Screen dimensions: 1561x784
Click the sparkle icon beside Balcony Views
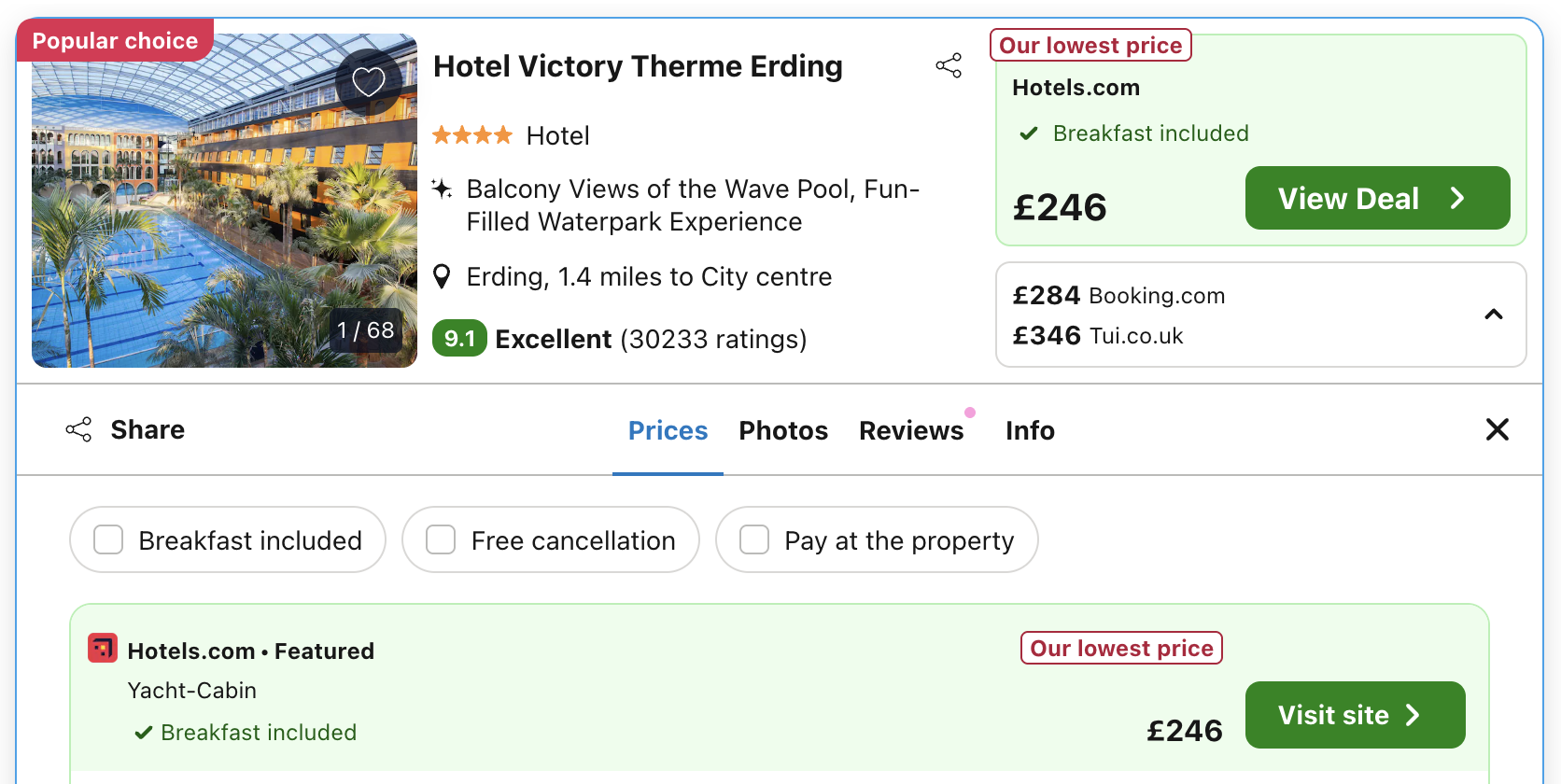[x=442, y=188]
